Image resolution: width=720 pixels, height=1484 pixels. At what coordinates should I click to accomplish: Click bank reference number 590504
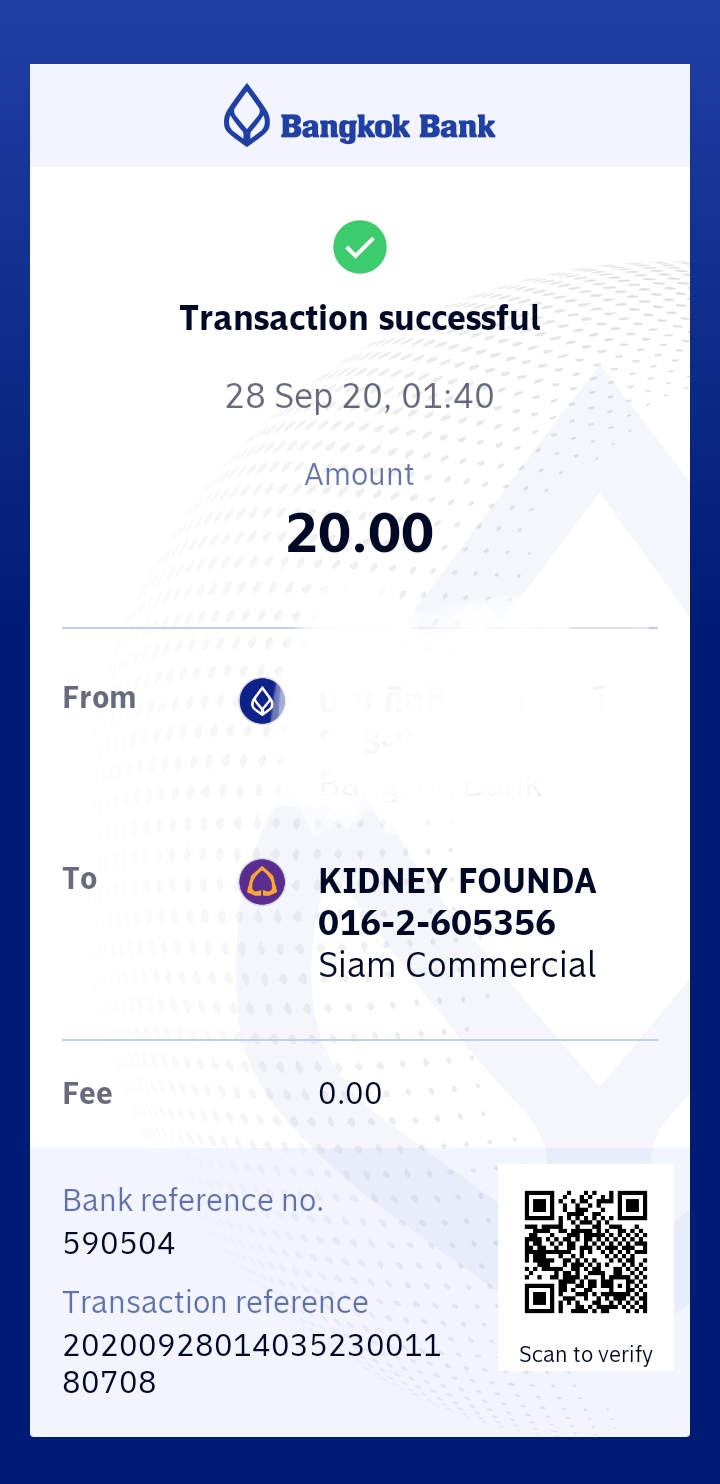[x=119, y=1244]
